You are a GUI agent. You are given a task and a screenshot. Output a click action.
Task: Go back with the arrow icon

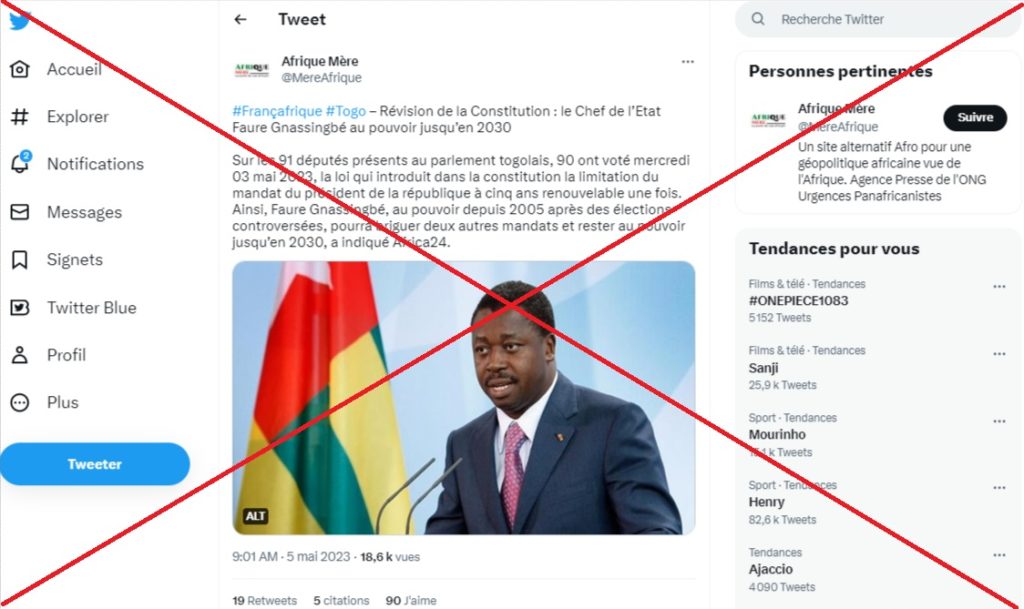point(240,20)
